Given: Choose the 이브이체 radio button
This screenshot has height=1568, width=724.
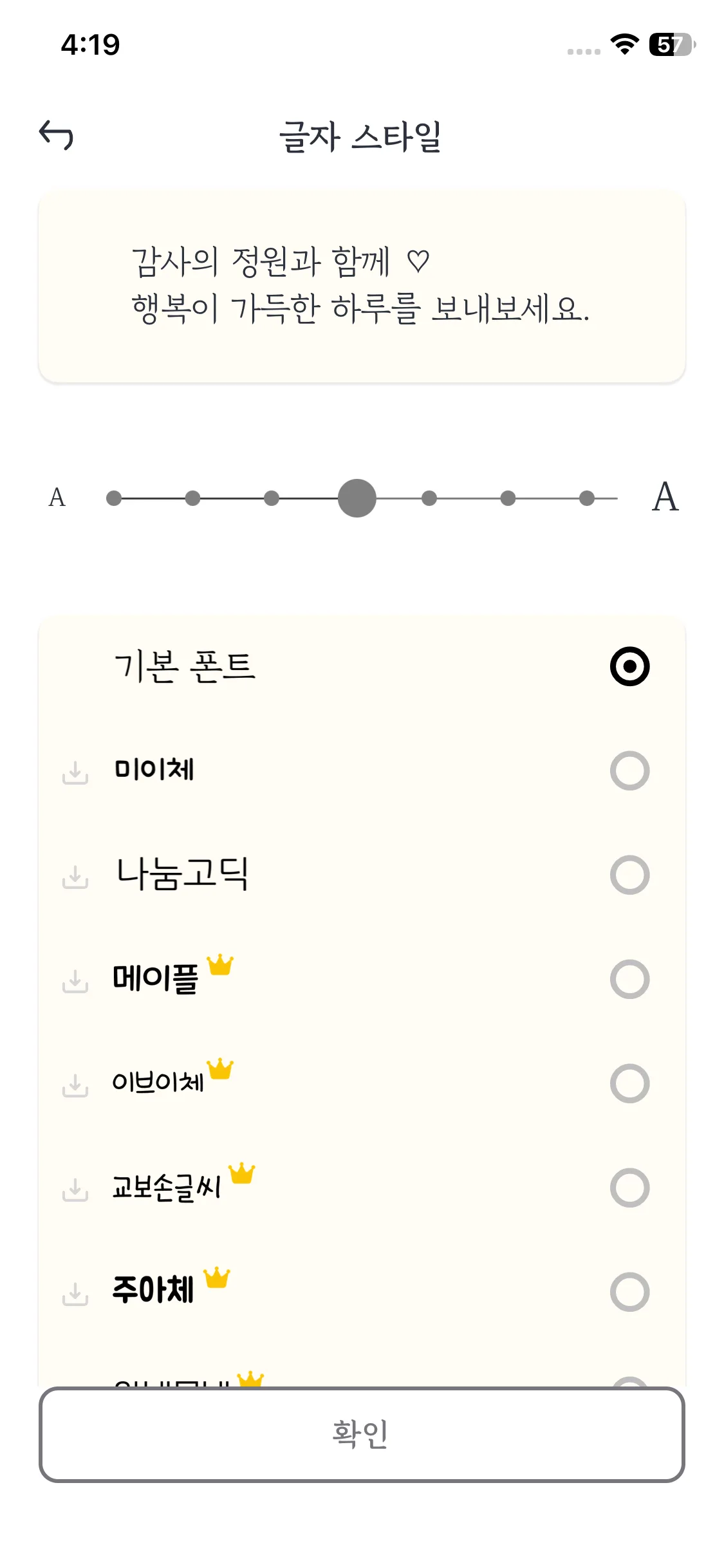Looking at the screenshot, I should (x=629, y=1083).
